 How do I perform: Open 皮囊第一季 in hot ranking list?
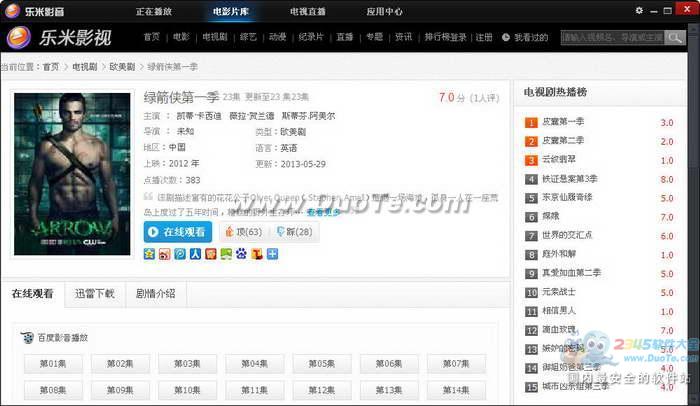coord(564,123)
